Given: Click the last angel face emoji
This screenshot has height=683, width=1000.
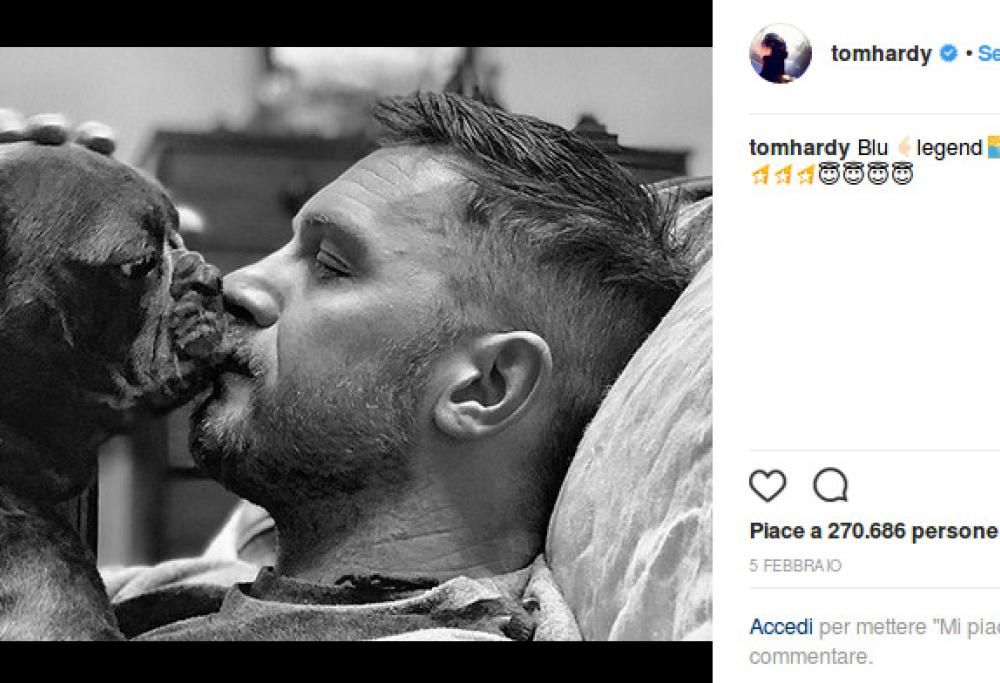Looking at the screenshot, I should point(902,176).
